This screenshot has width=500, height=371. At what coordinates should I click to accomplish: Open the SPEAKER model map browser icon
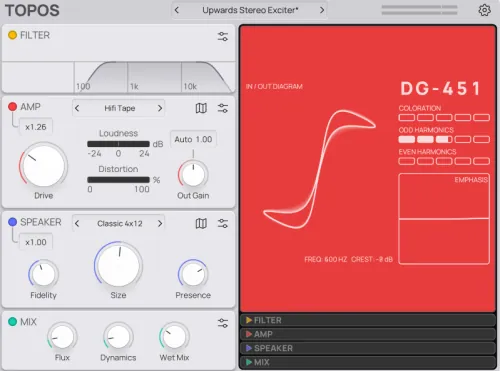[x=201, y=223]
